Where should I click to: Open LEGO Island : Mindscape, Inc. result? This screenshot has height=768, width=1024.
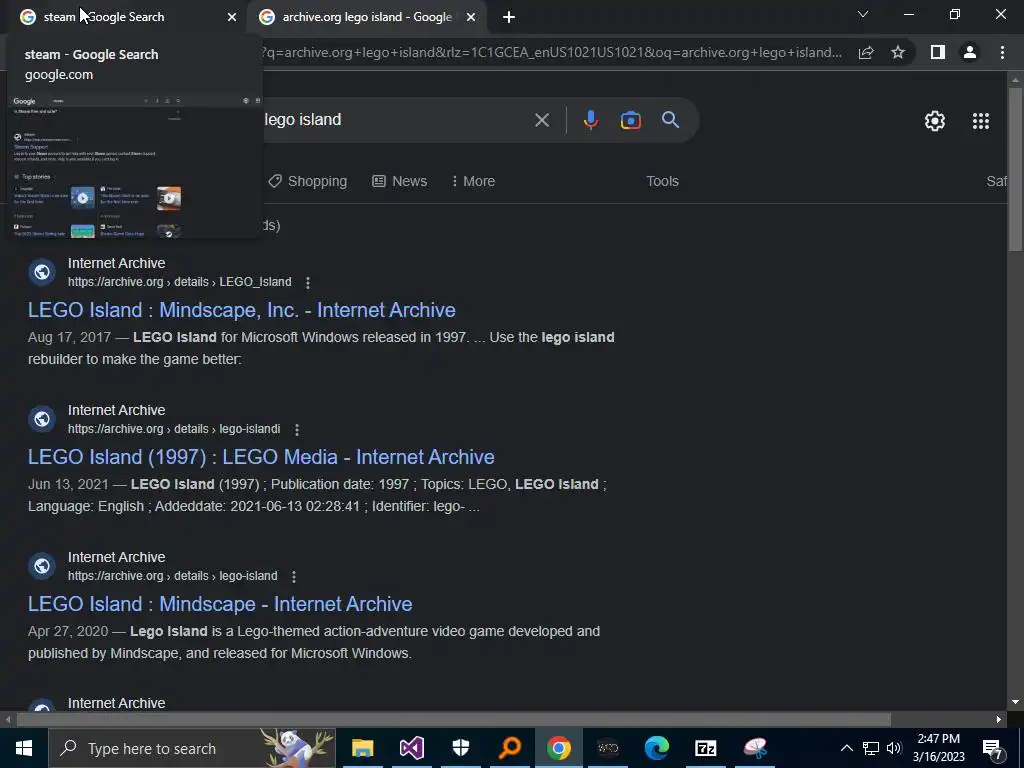(x=242, y=310)
